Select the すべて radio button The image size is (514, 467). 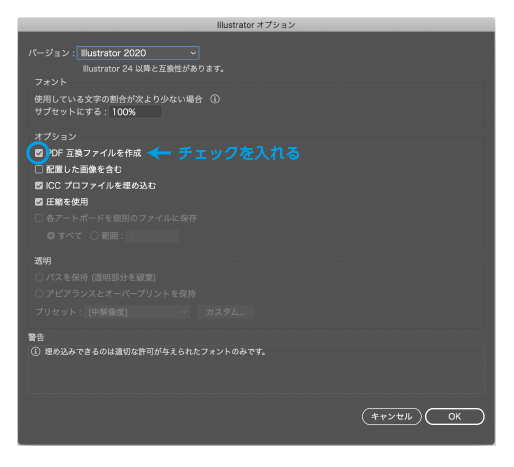(51, 236)
